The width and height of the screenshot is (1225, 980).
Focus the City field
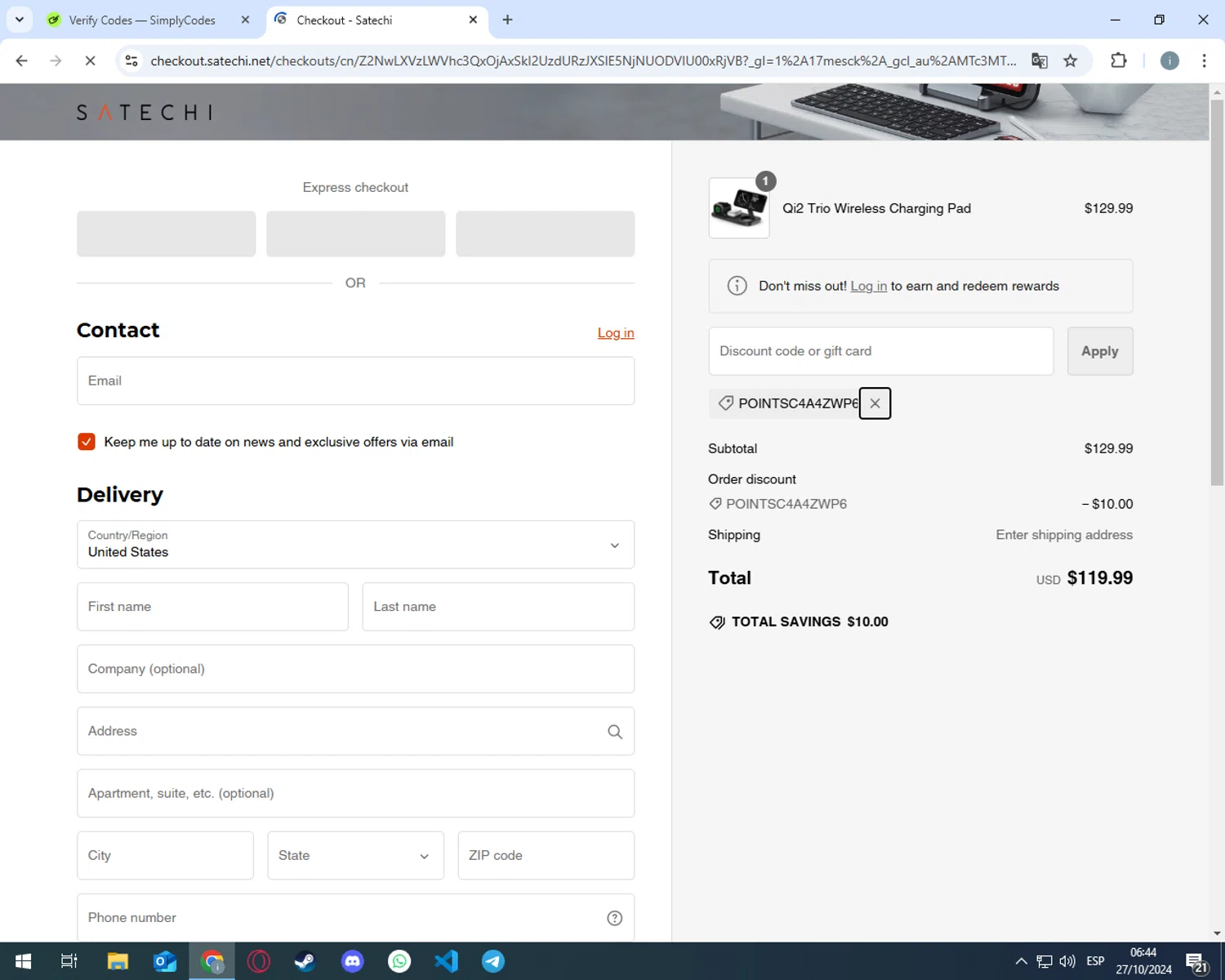[165, 856]
